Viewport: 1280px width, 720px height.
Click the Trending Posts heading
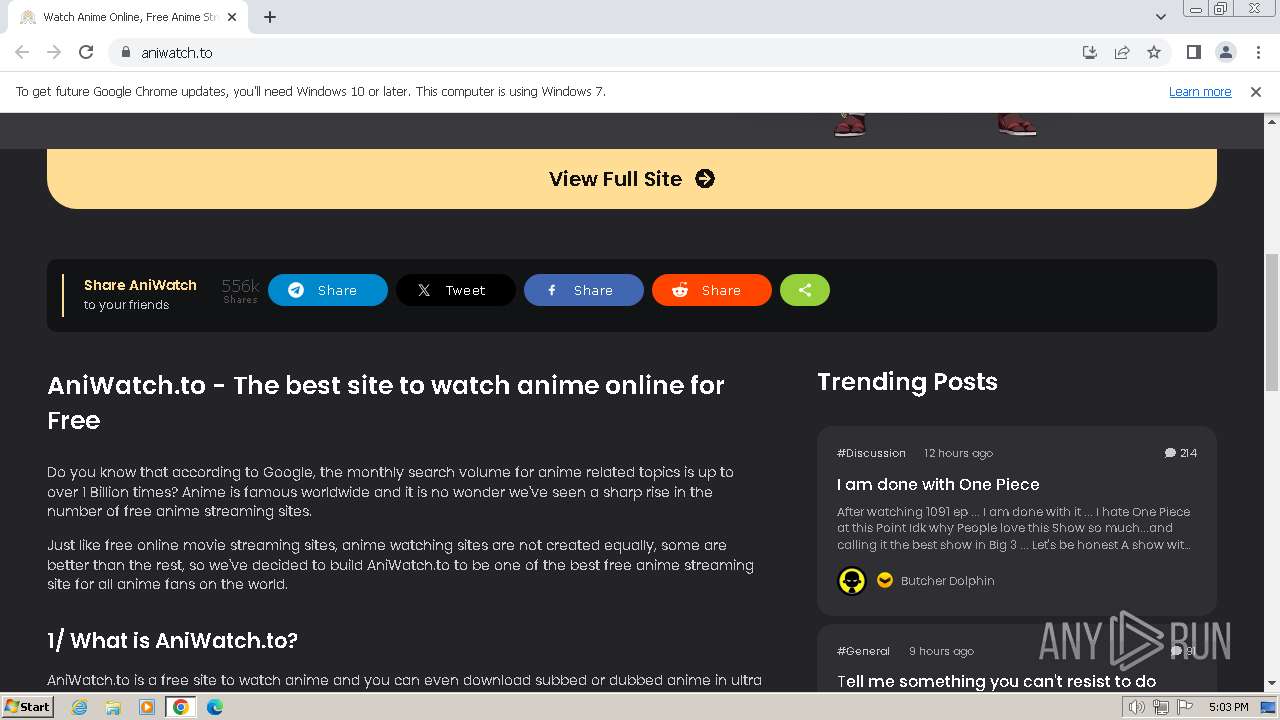coord(907,382)
